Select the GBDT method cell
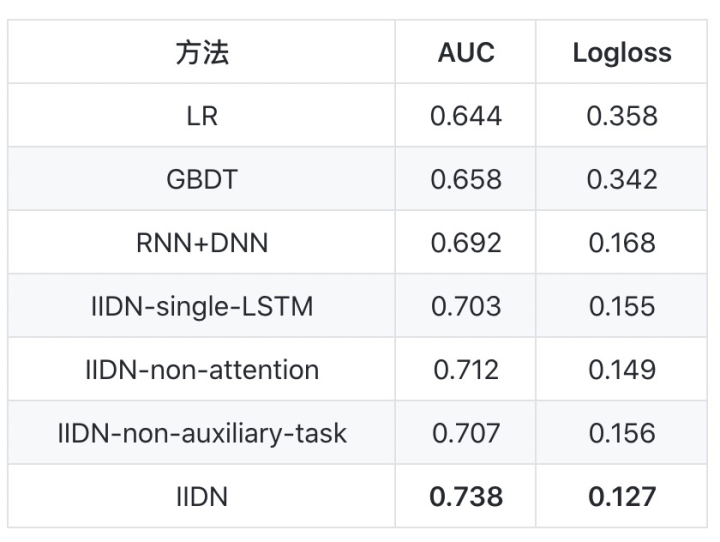The image size is (720, 542). 202,179
